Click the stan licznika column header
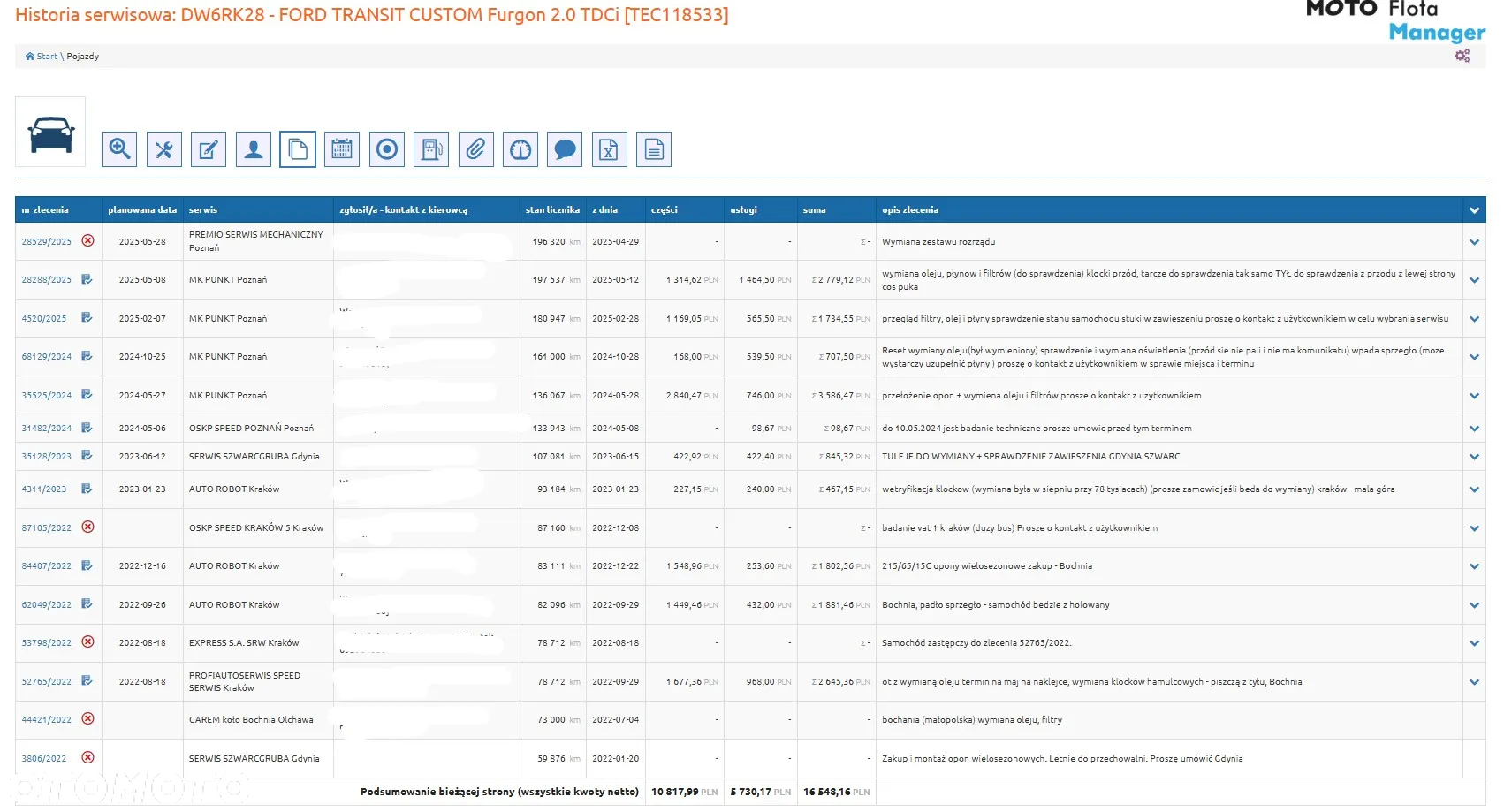The image size is (1504, 812). click(x=552, y=210)
